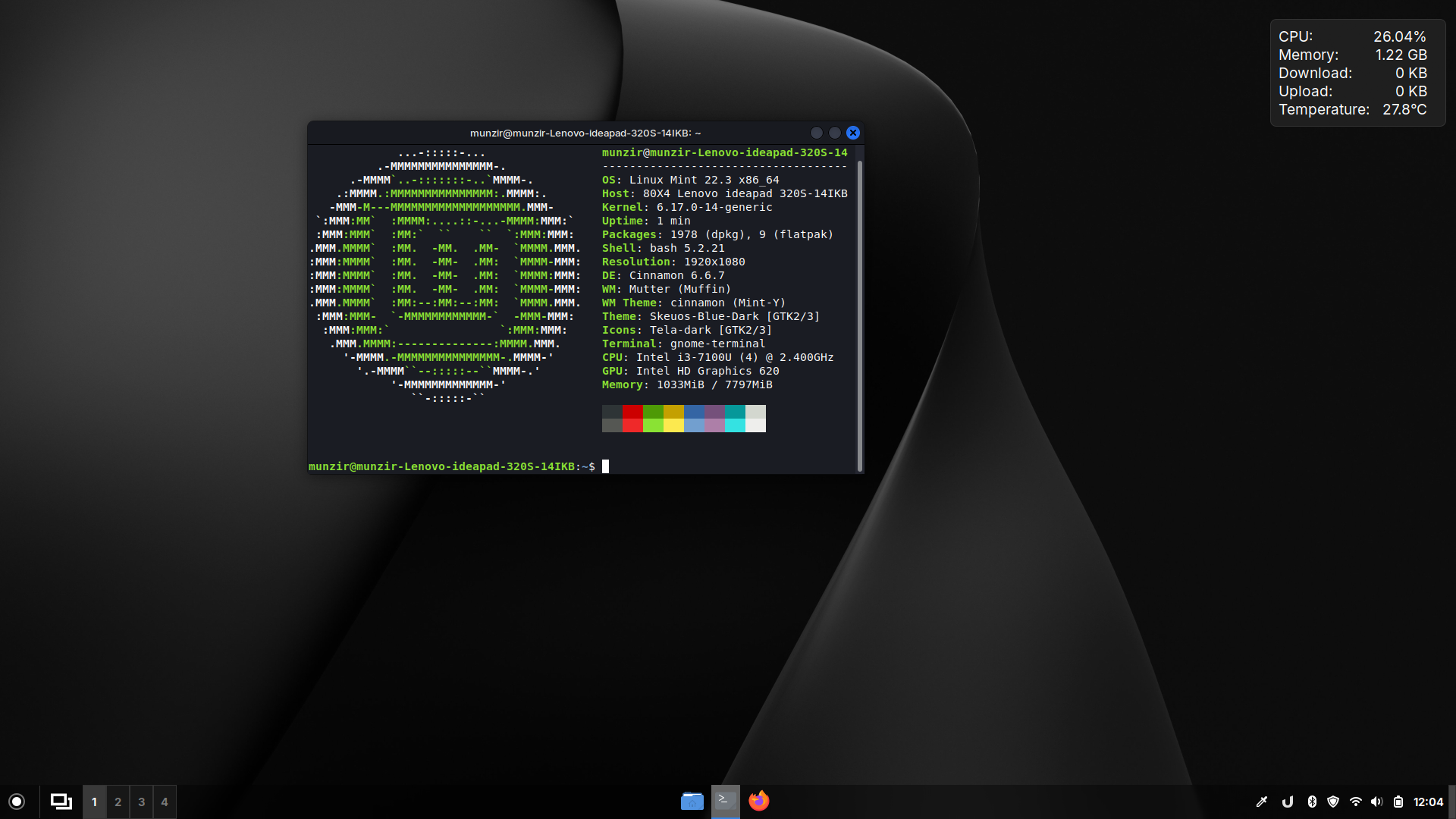Viewport: 1456px width, 819px height.
Task: Open the Firefox browser from the taskbar
Action: [760, 801]
